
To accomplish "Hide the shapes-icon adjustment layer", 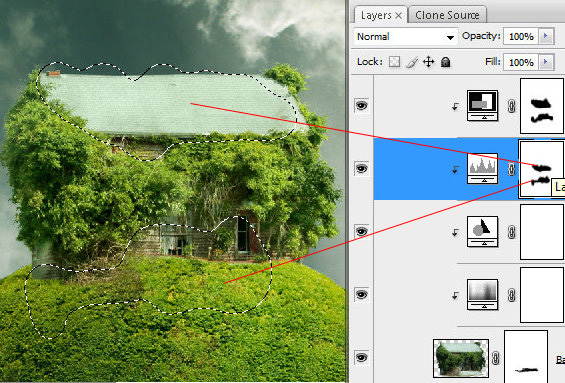I will 361,231.
